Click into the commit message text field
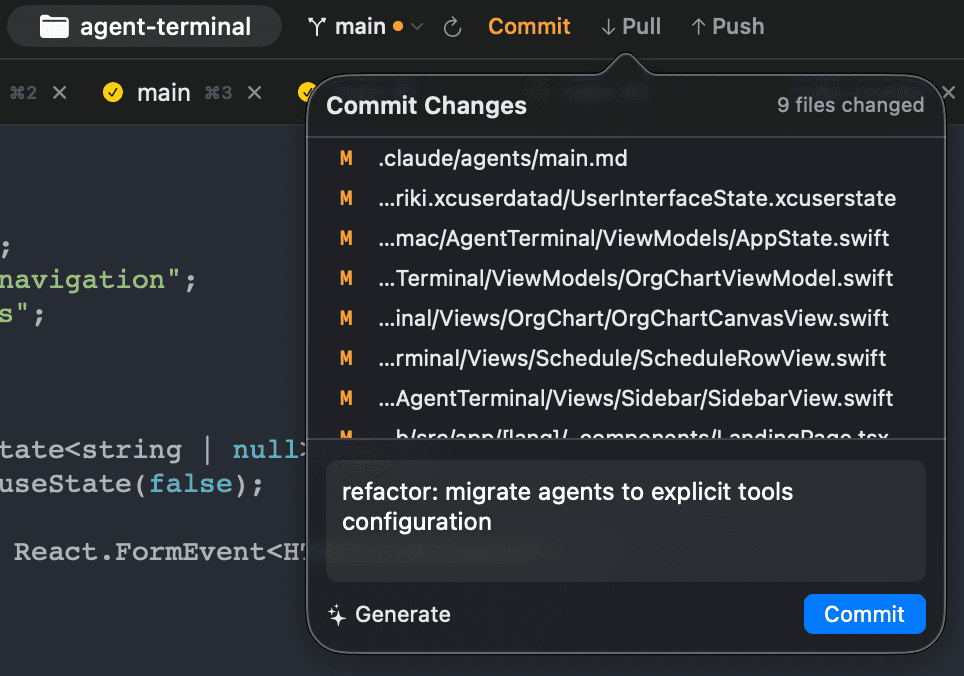Image resolution: width=964 pixels, height=676 pixels. tap(625, 520)
